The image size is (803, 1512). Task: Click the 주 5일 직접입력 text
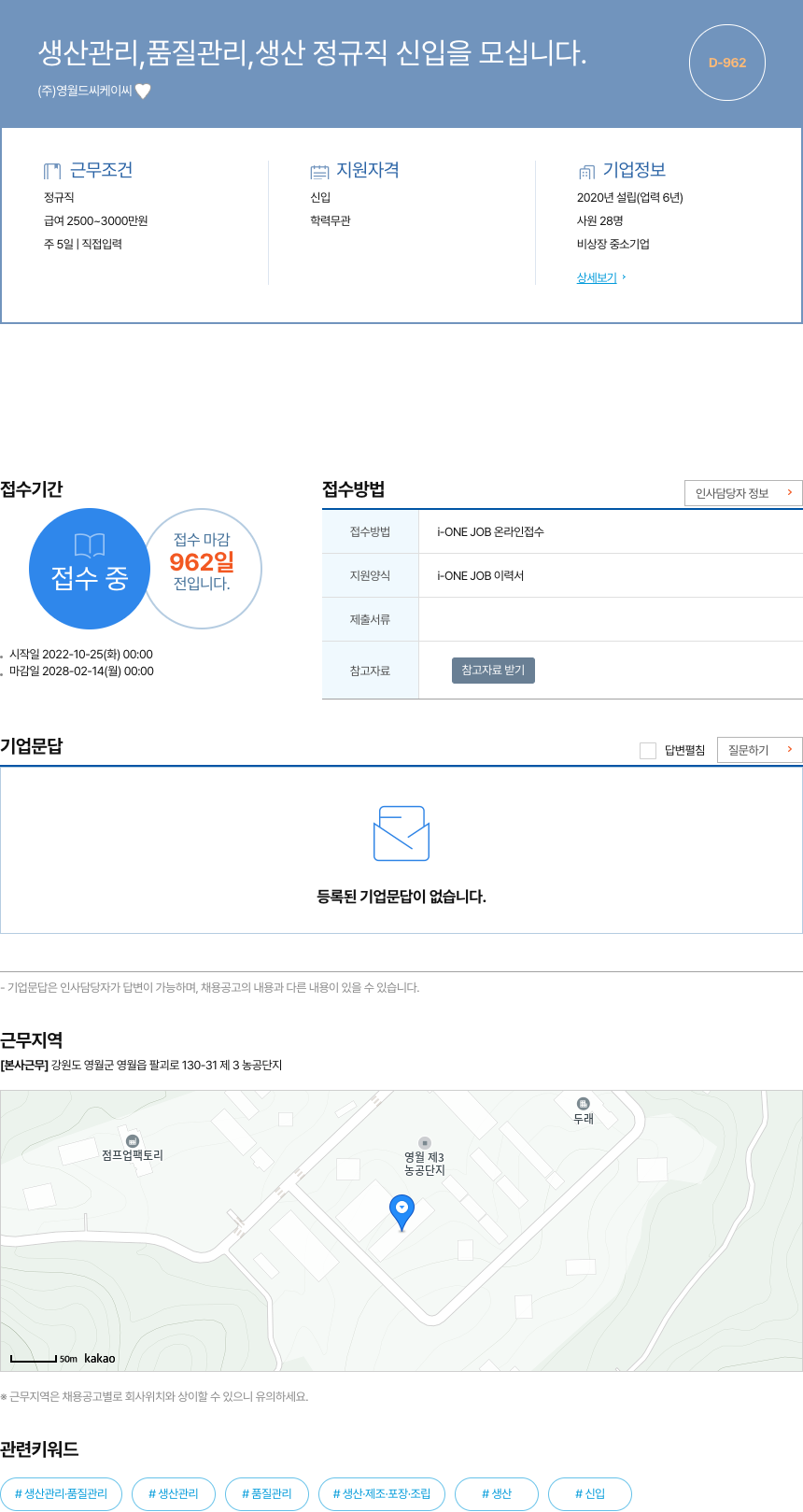coord(83,244)
